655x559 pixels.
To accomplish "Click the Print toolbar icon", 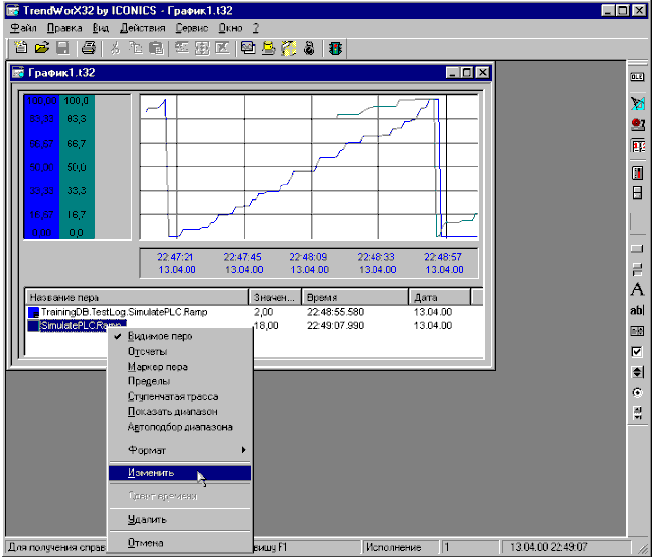I will [x=89, y=48].
